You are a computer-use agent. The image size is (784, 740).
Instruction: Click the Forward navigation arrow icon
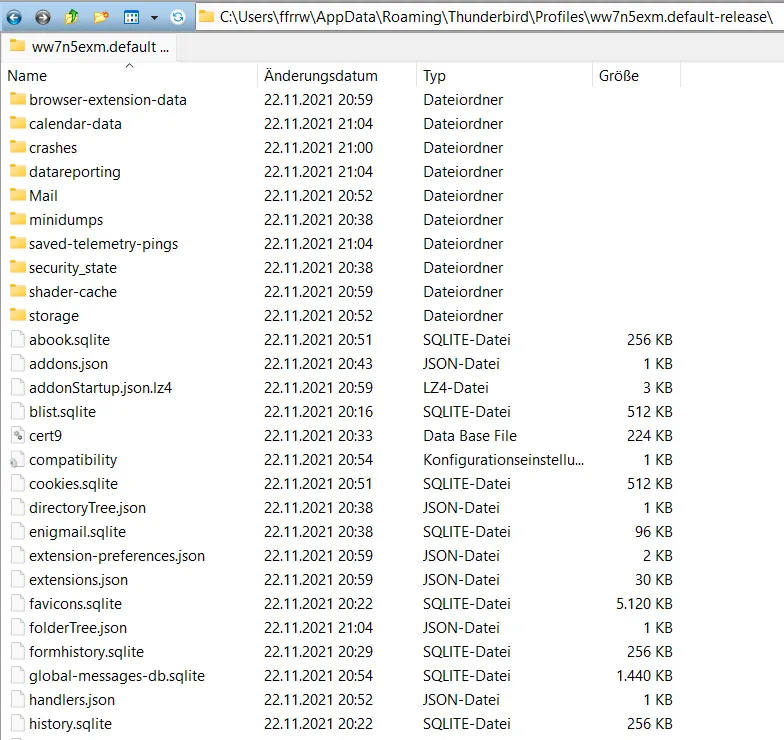(x=43, y=18)
